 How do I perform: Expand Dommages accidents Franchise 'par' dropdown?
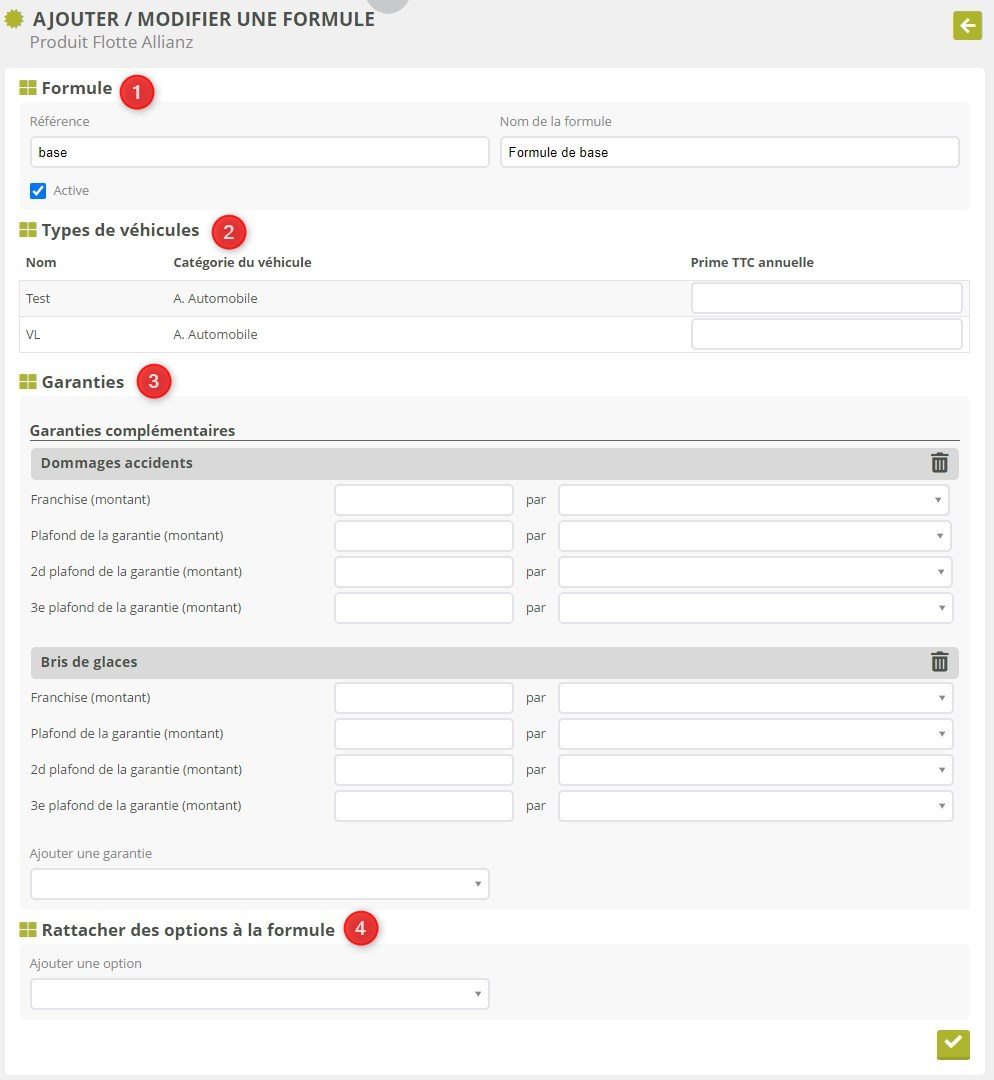[x=753, y=500]
